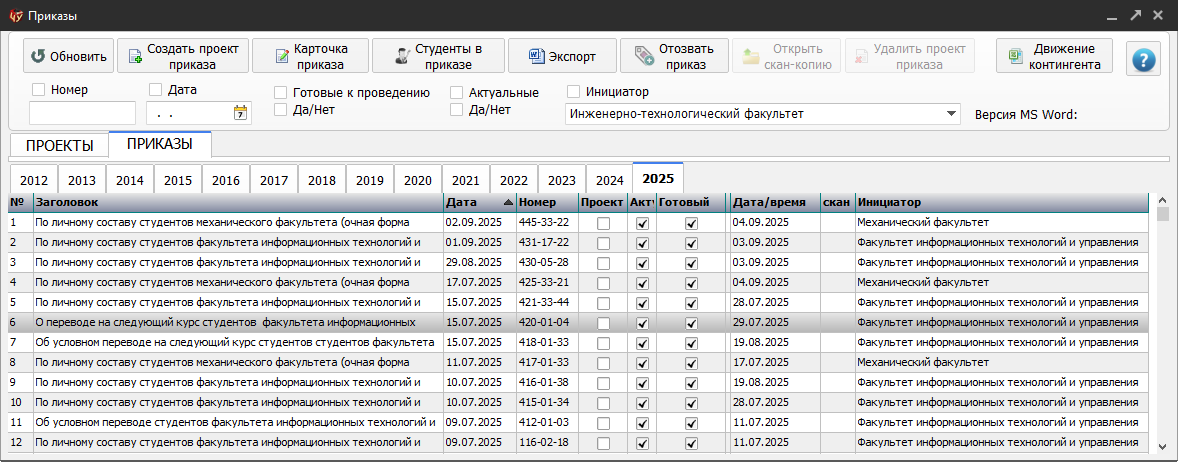Expand the Инженерно-технологический факультет dropdown
This screenshot has width=1178, height=462.
click(x=950, y=113)
